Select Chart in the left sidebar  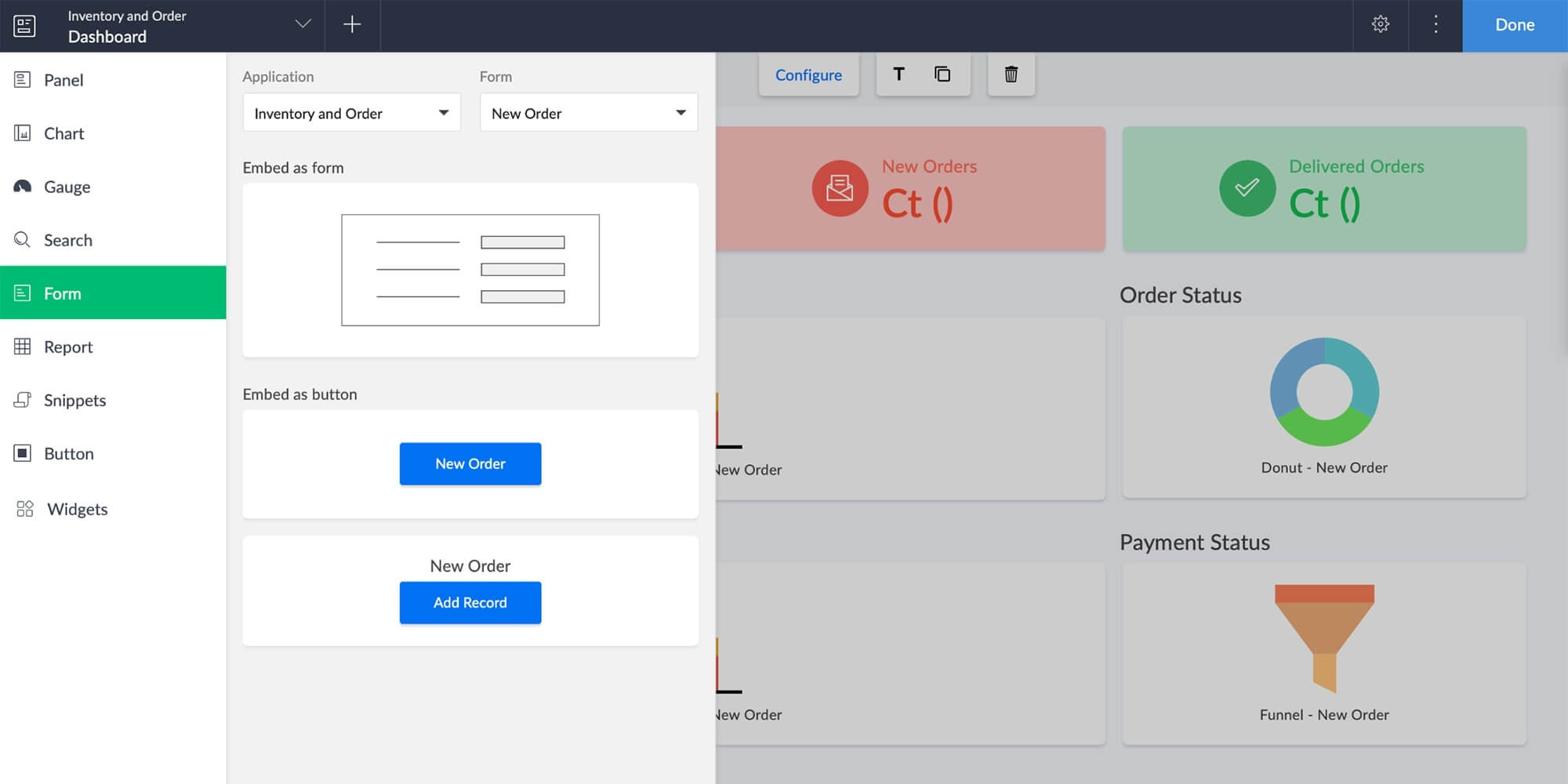(64, 133)
